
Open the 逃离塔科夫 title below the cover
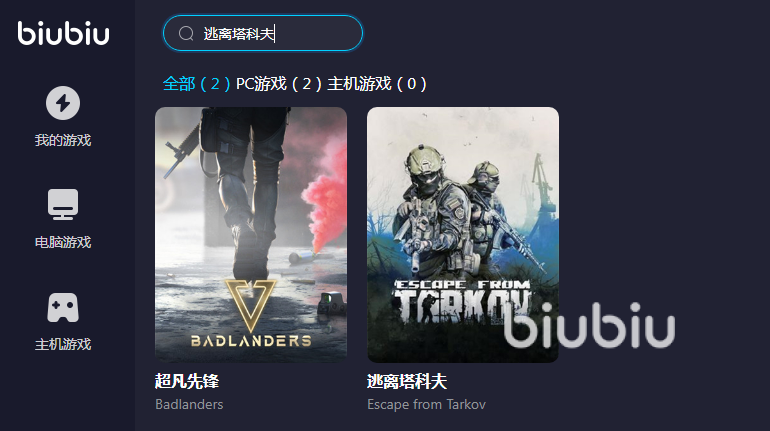click(407, 381)
